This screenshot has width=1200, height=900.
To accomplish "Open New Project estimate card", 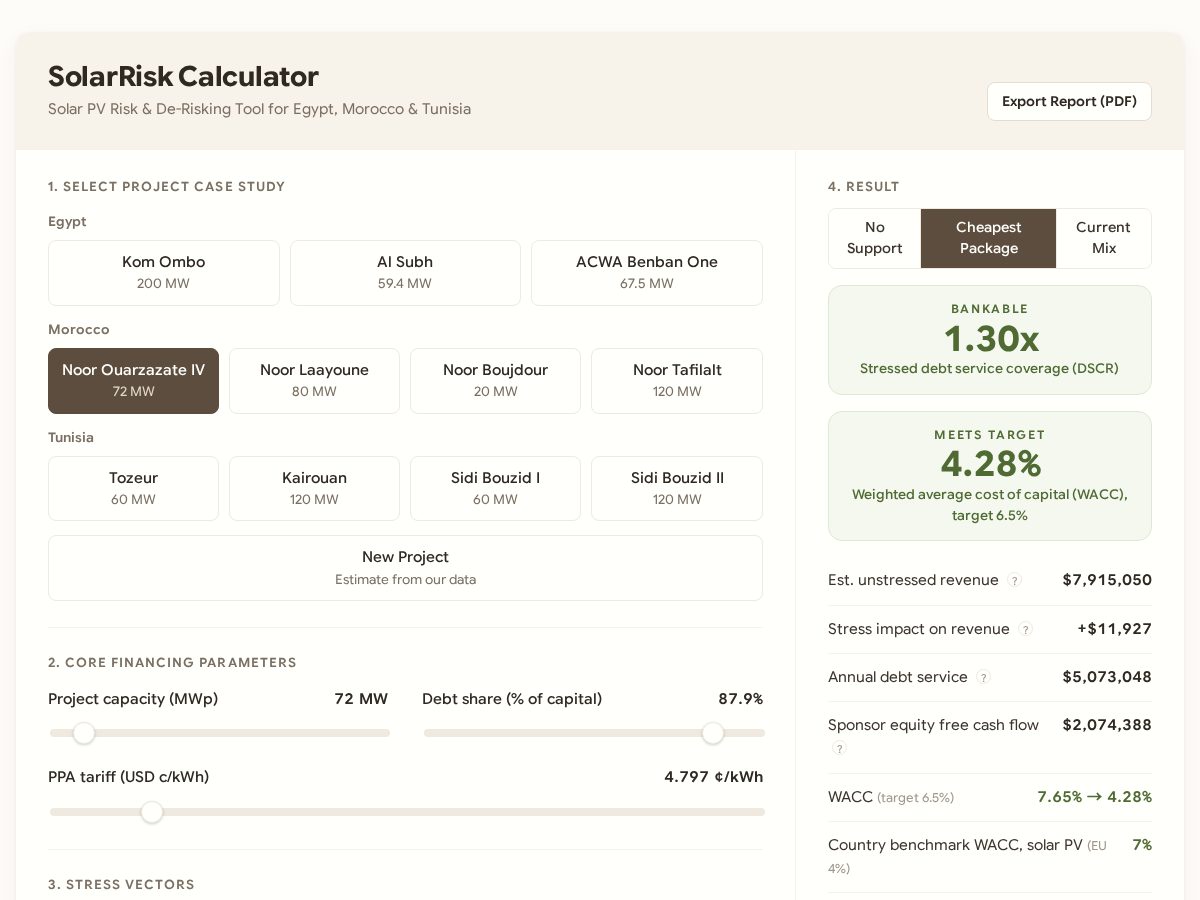I will click(405, 568).
